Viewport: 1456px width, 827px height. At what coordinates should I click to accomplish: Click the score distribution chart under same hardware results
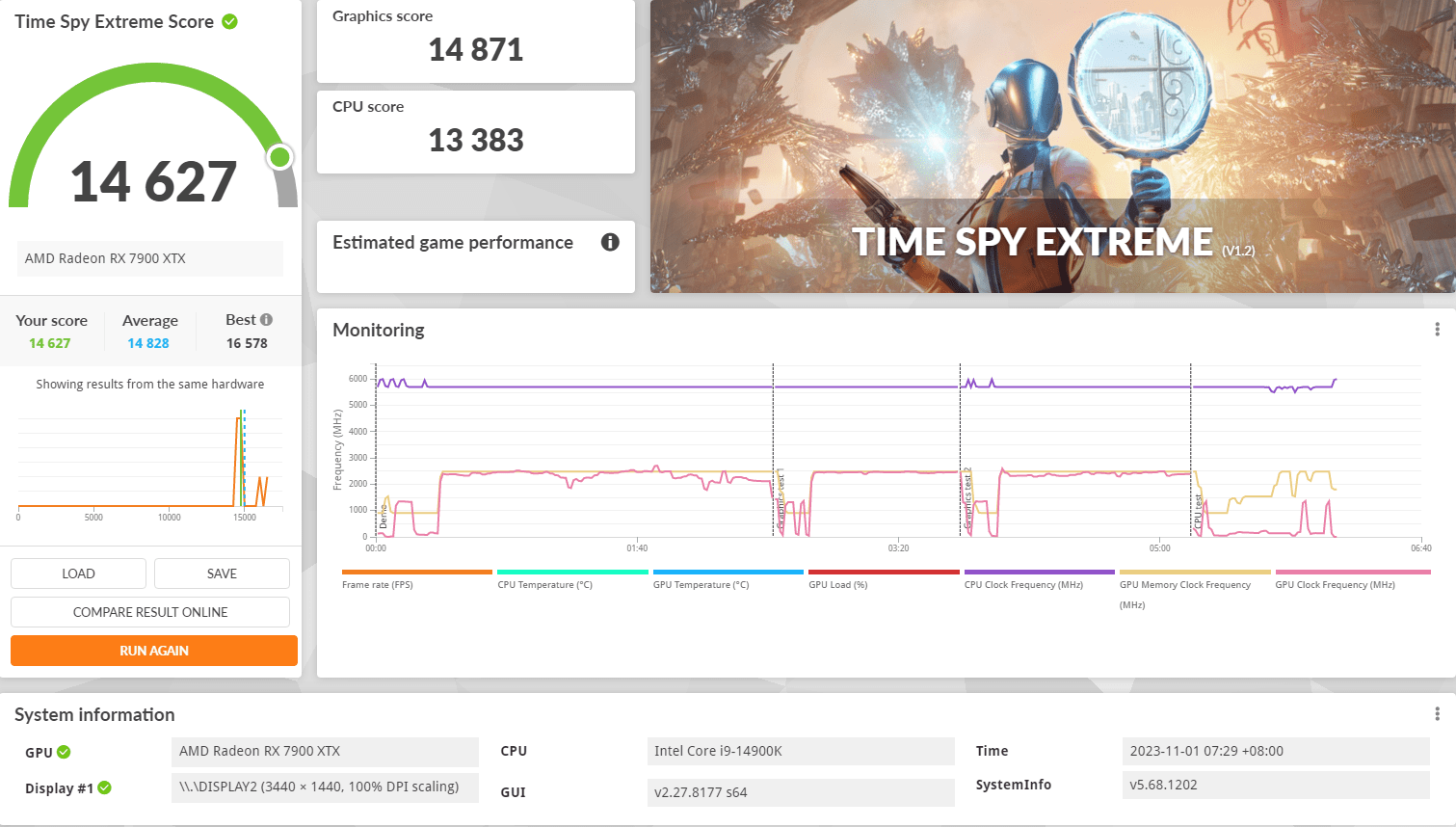[150, 463]
